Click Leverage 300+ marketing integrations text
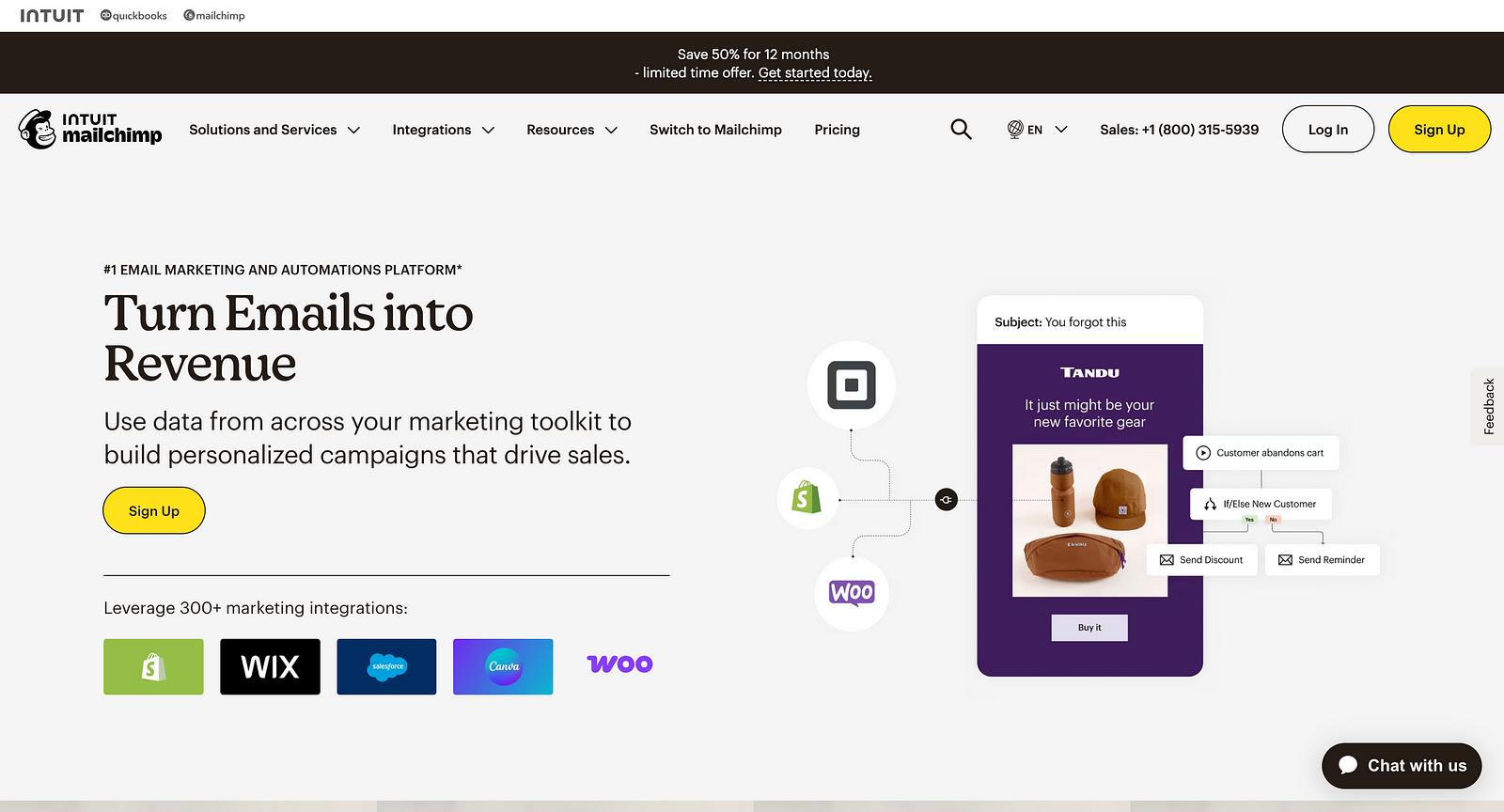 [256, 608]
